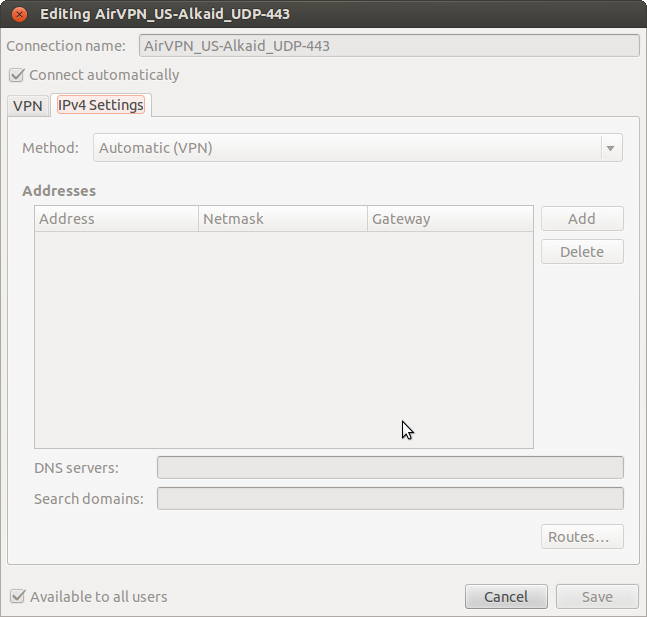Click the Address column header
647x617 pixels.
[116, 219]
